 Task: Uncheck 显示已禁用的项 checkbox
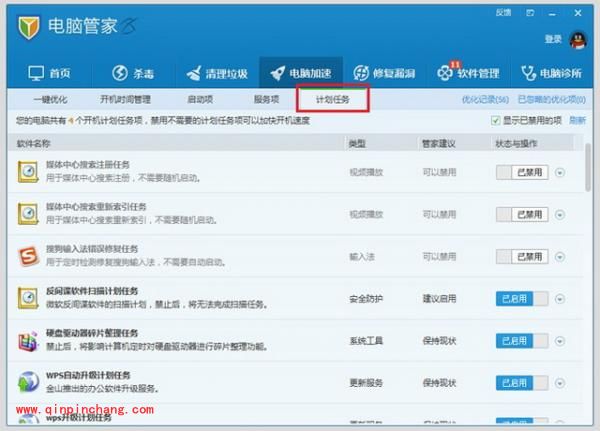point(496,121)
